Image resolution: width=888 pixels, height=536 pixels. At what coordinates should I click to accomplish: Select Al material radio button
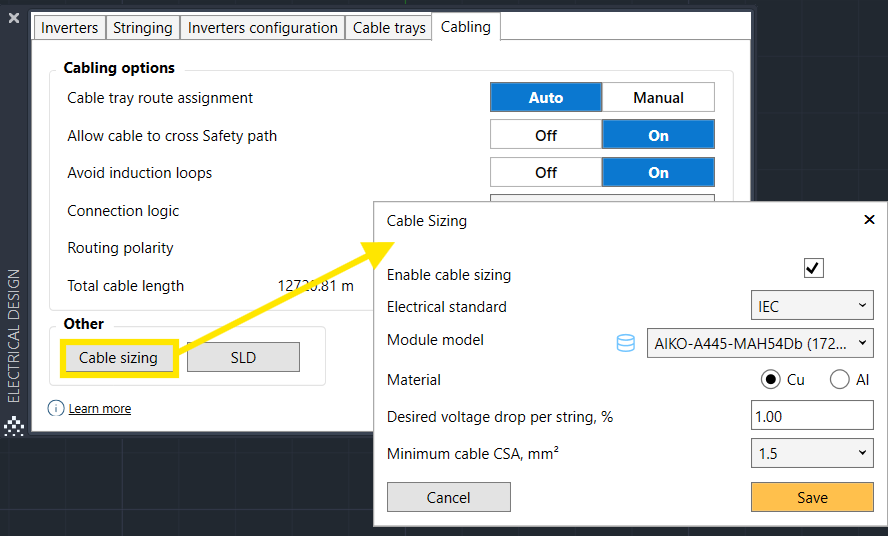[x=839, y=379]
